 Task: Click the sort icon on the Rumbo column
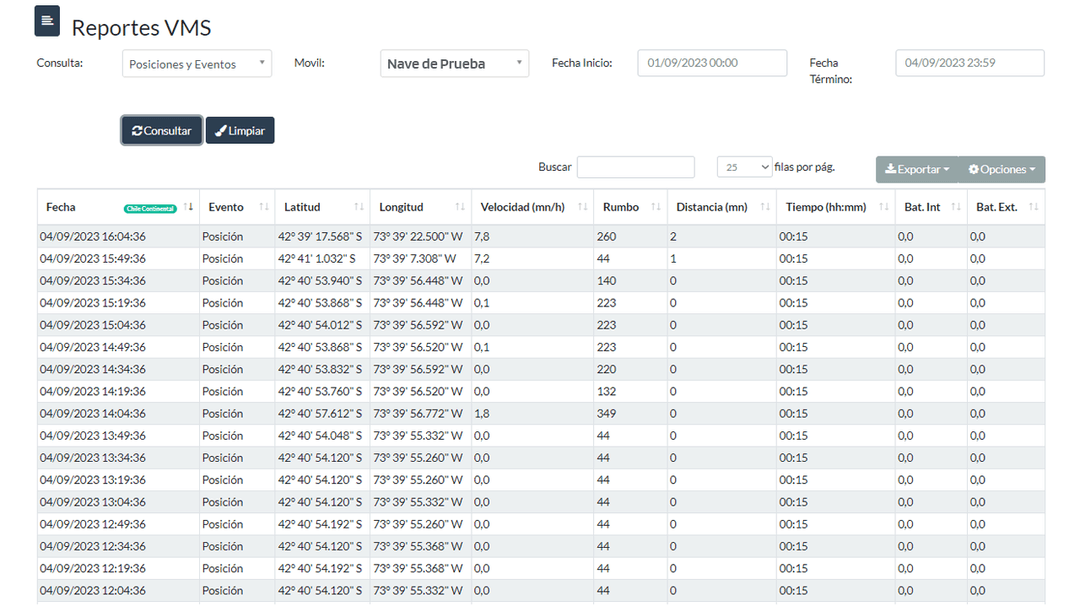pos(655,207)
